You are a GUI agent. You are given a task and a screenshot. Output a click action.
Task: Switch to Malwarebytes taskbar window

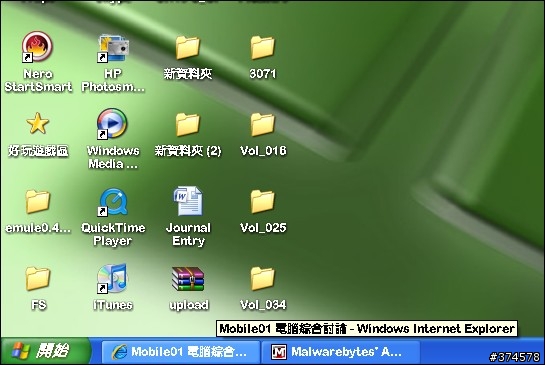(341, 352)
